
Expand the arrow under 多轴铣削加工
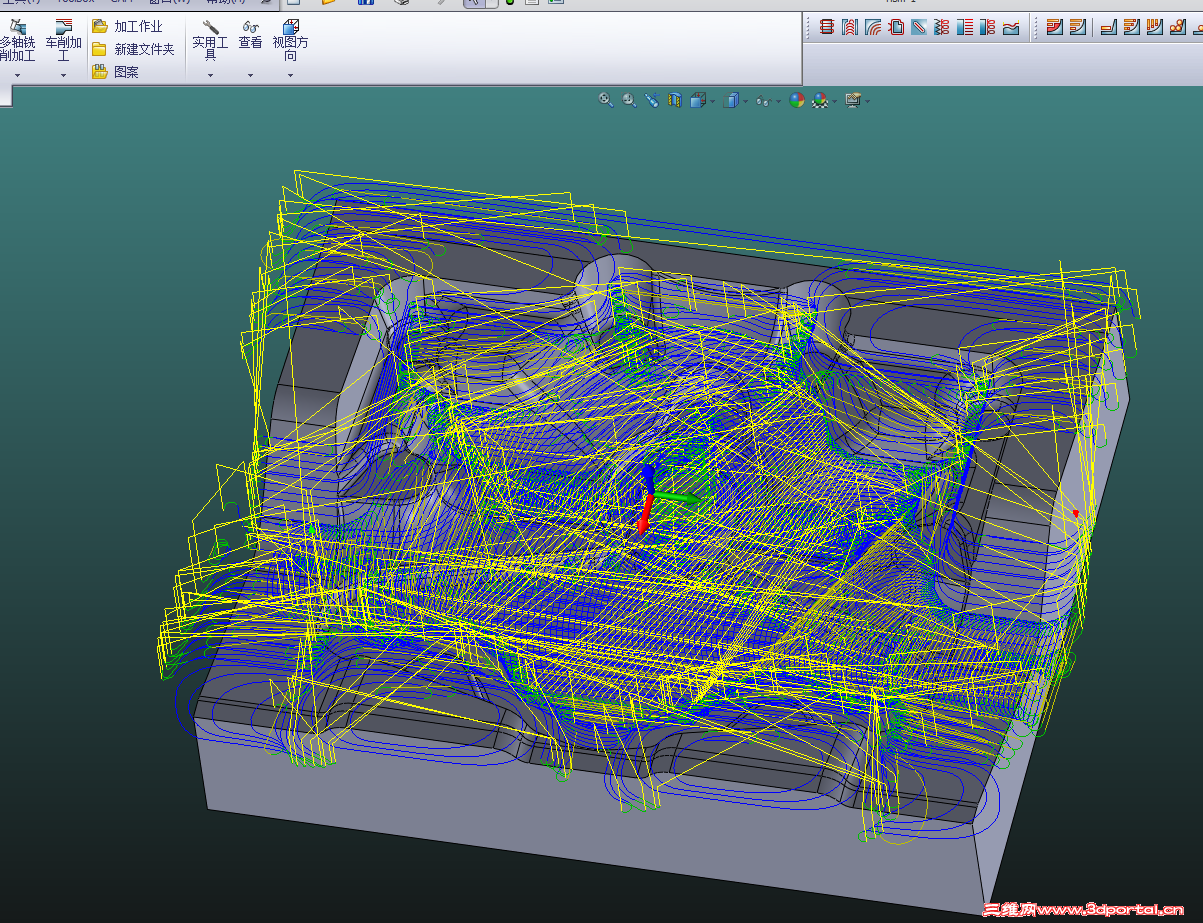tap(16, 75)
